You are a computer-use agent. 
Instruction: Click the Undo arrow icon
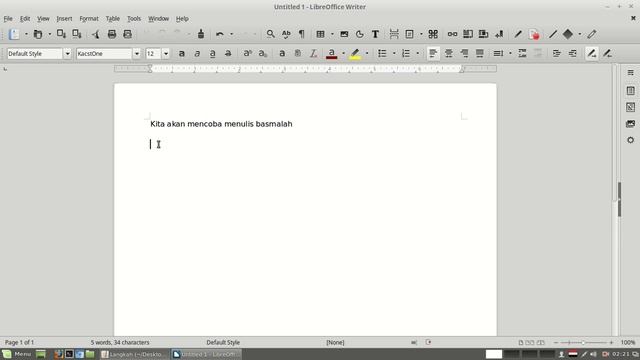pyautogui.click(x=220, y=34)
